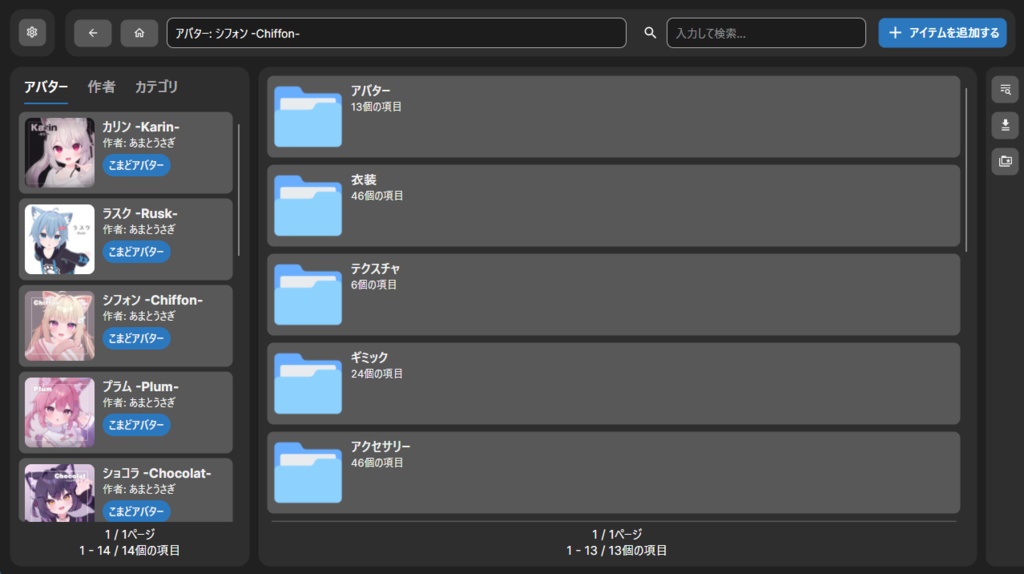Click こまどアバター tag under Plum
Screen dimensions: 1024x574
pyautogui.click(x=136, y=424)
